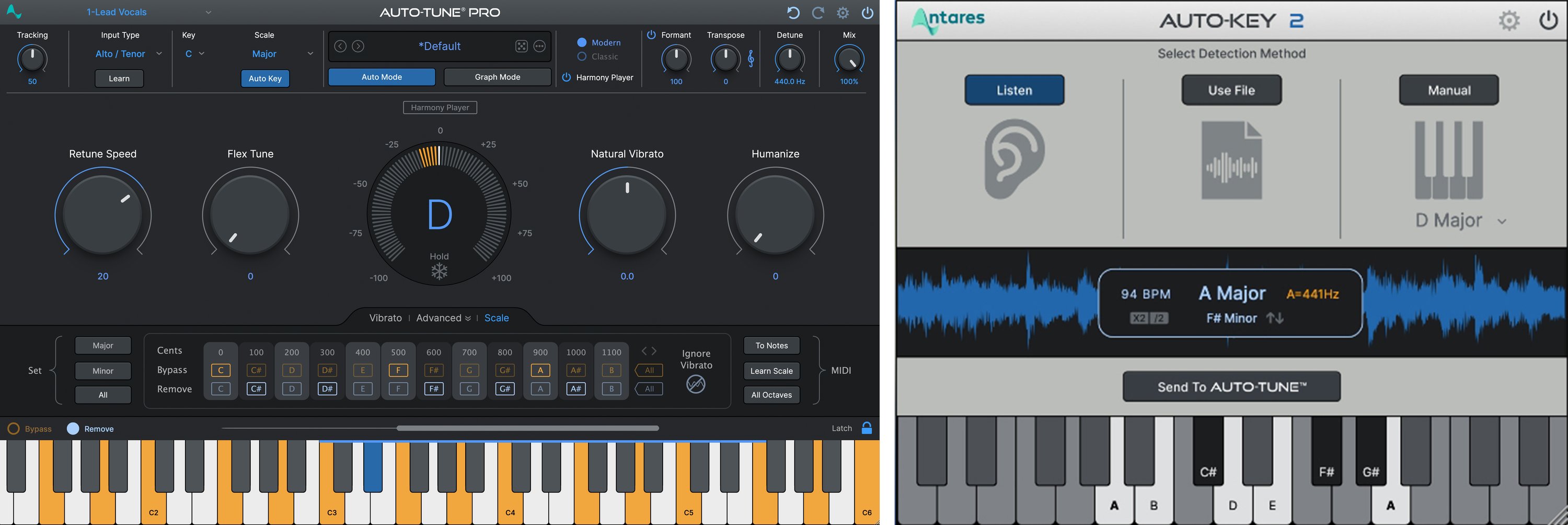Open Auto-Key 2 settings gear
Viewport: 1568px width, 525px height.
coord(1509,20)
